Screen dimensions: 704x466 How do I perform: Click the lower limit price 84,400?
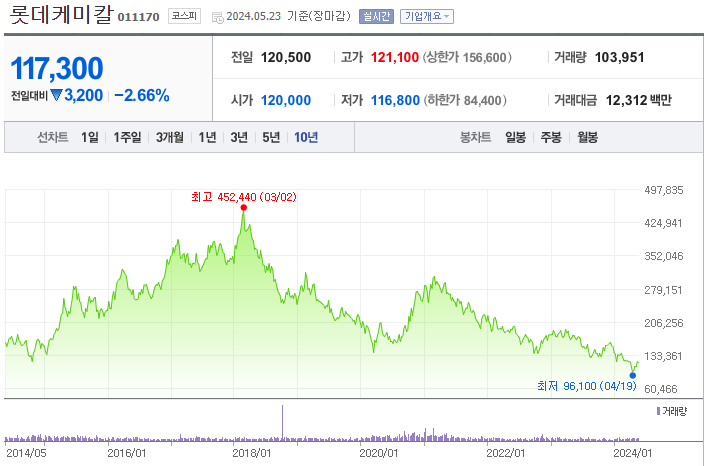click(x=482, y=100)
